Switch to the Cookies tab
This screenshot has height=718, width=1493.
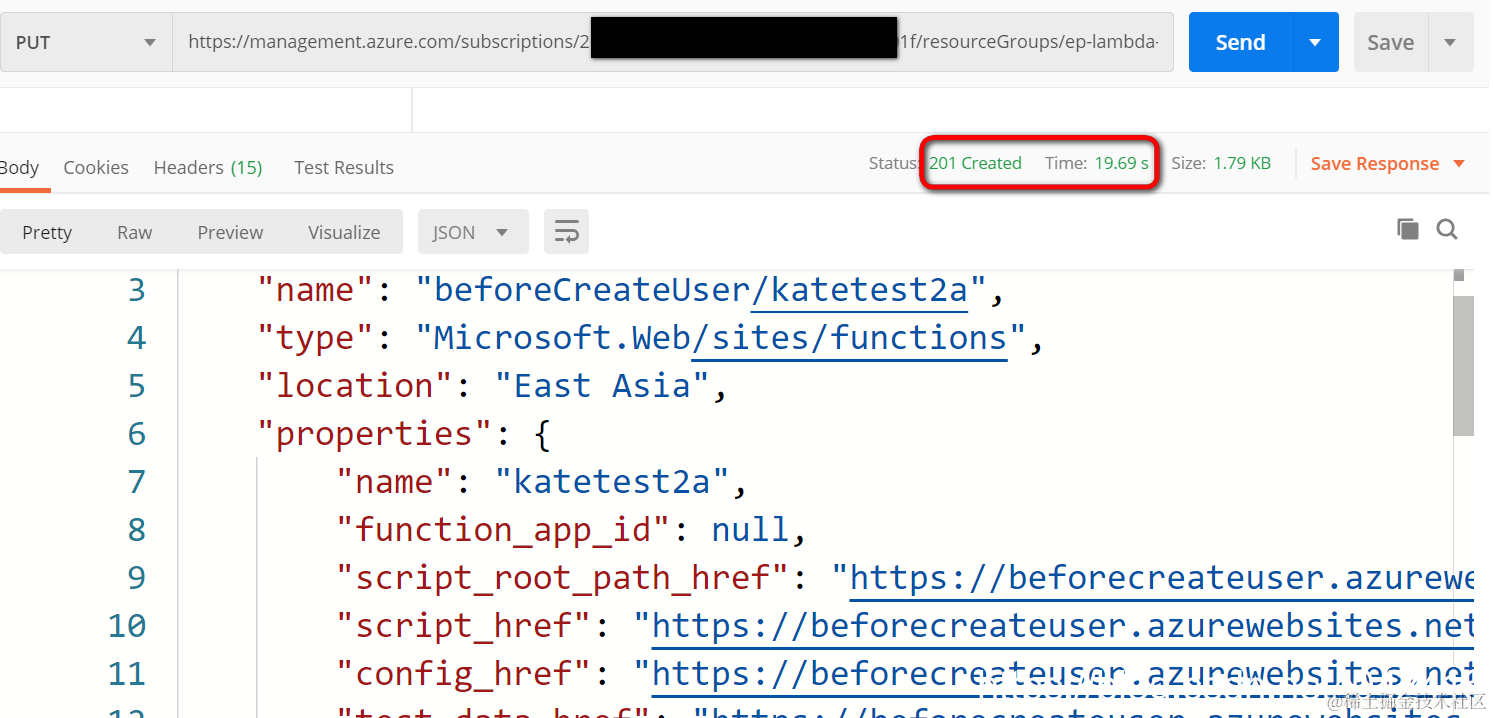pyautogui.click(x=96, y=167)
